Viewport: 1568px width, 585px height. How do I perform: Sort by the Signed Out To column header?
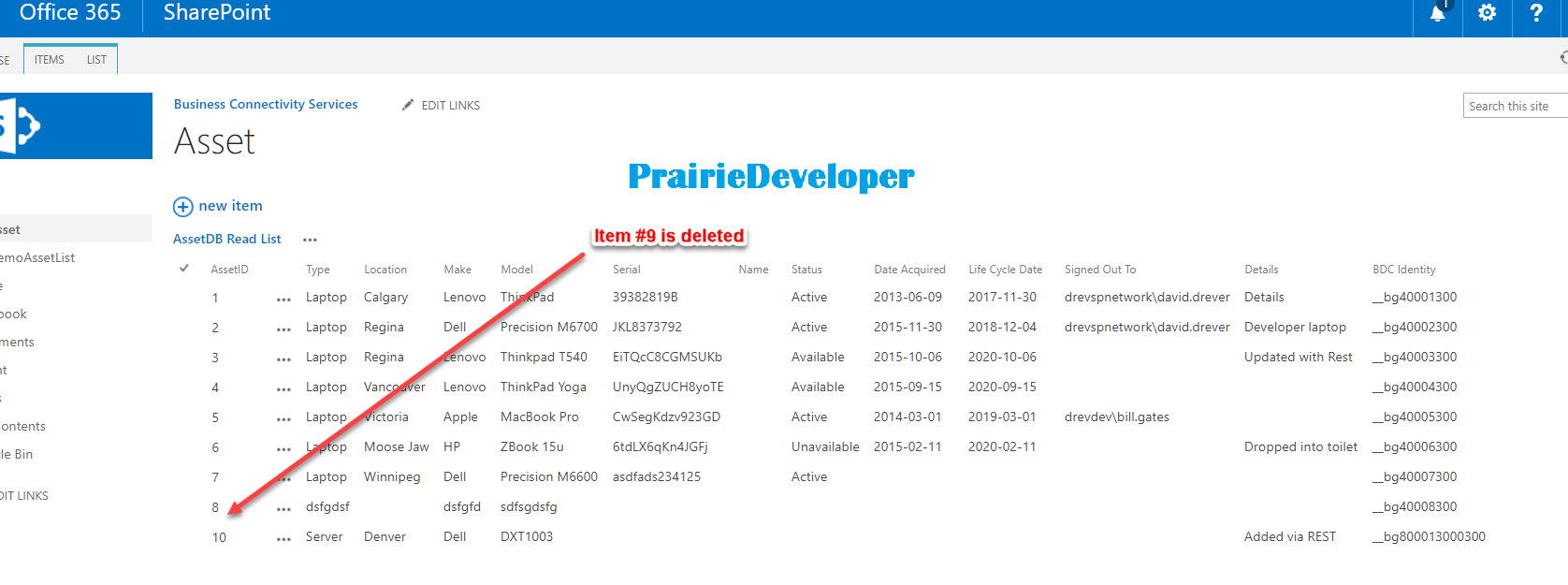pyautogui.click(x=1100, y=270)
